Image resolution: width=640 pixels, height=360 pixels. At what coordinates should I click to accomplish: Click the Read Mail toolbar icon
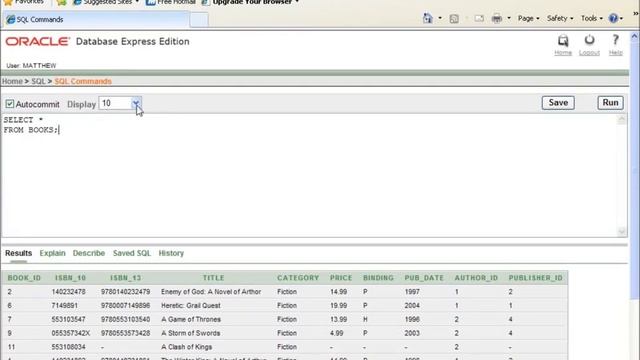point(479,18)
